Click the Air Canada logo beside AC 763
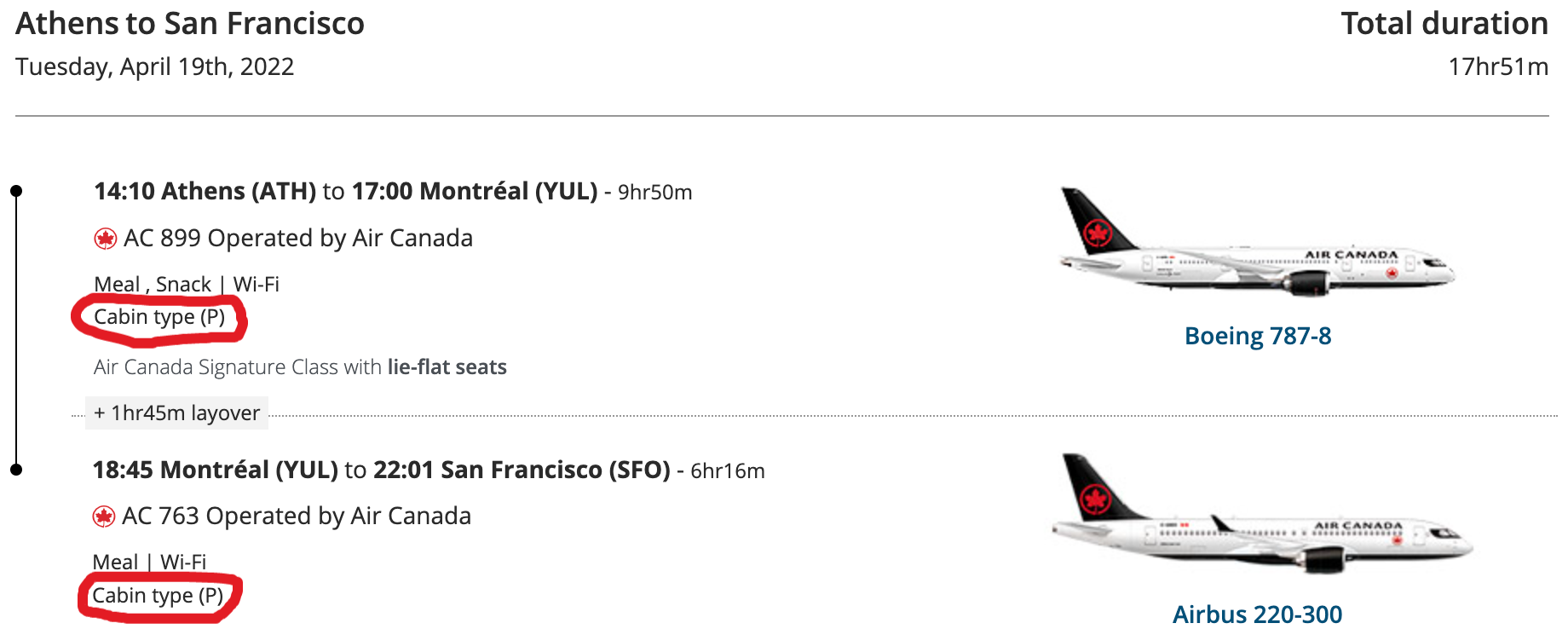 click(x=104, y=516)
